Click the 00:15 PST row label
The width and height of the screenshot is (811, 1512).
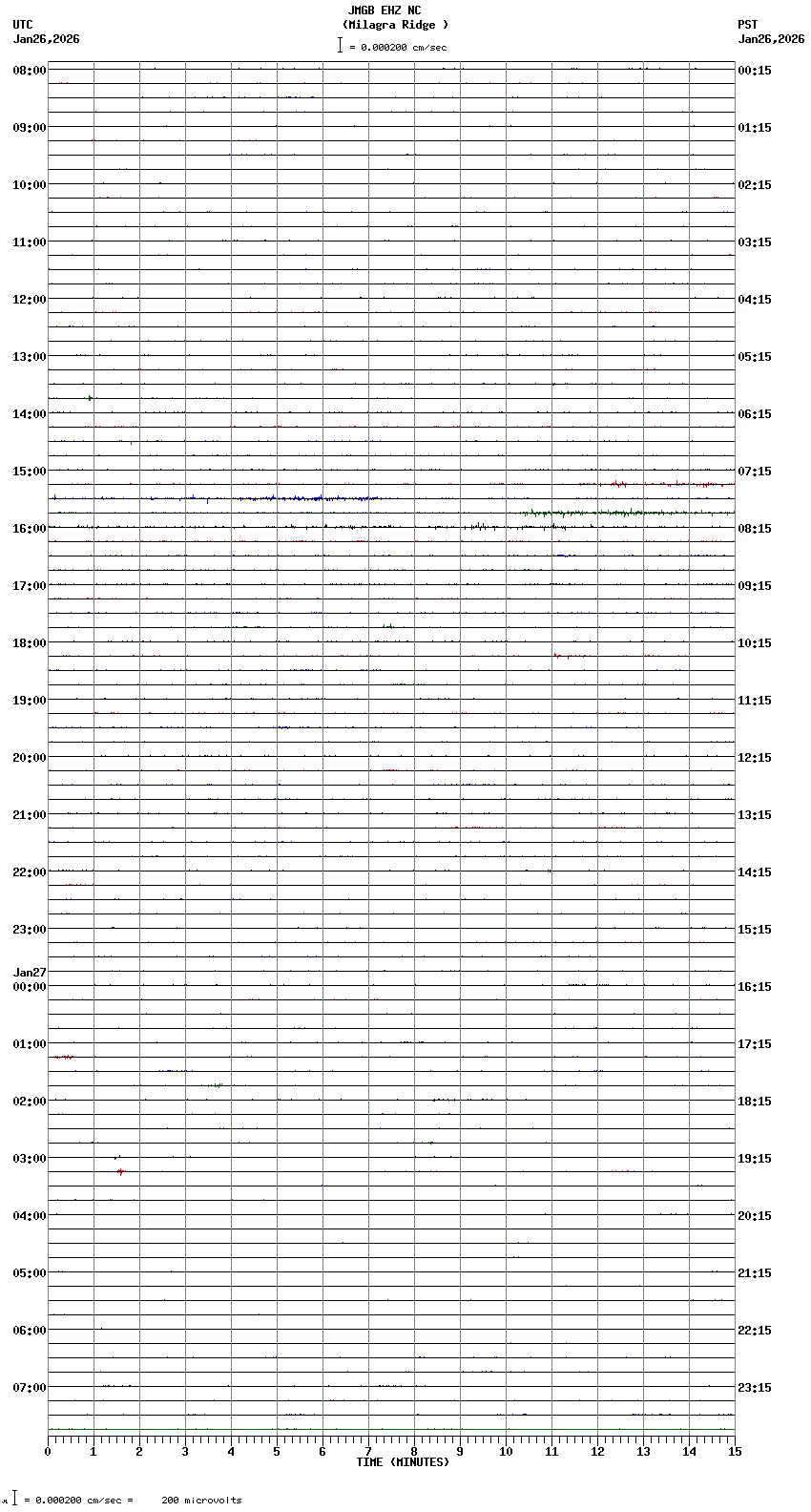coord(755,71)
